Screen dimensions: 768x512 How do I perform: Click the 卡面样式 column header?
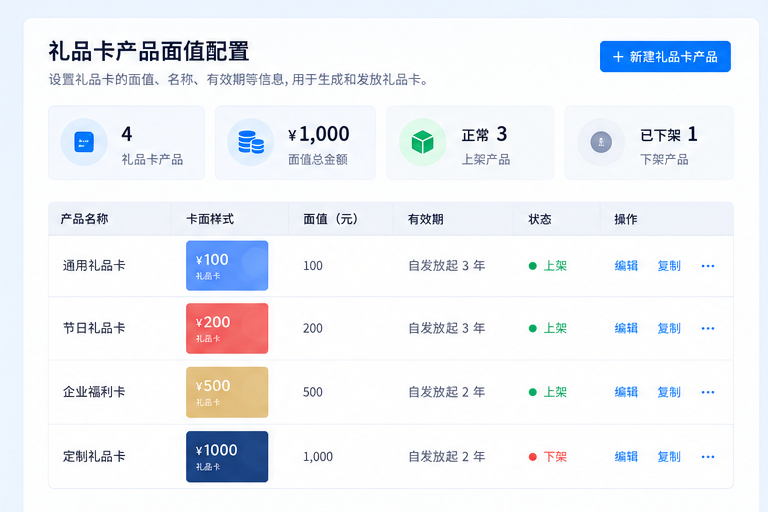coord(210,219)
